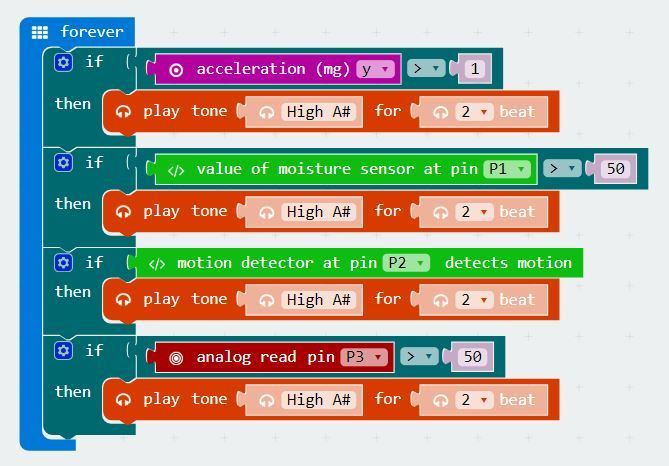Image resolution: width=669 pixels, height=466 pixels.
Task: Open comparison operator dropdown in analog read condition
Action: click(419, 356)
